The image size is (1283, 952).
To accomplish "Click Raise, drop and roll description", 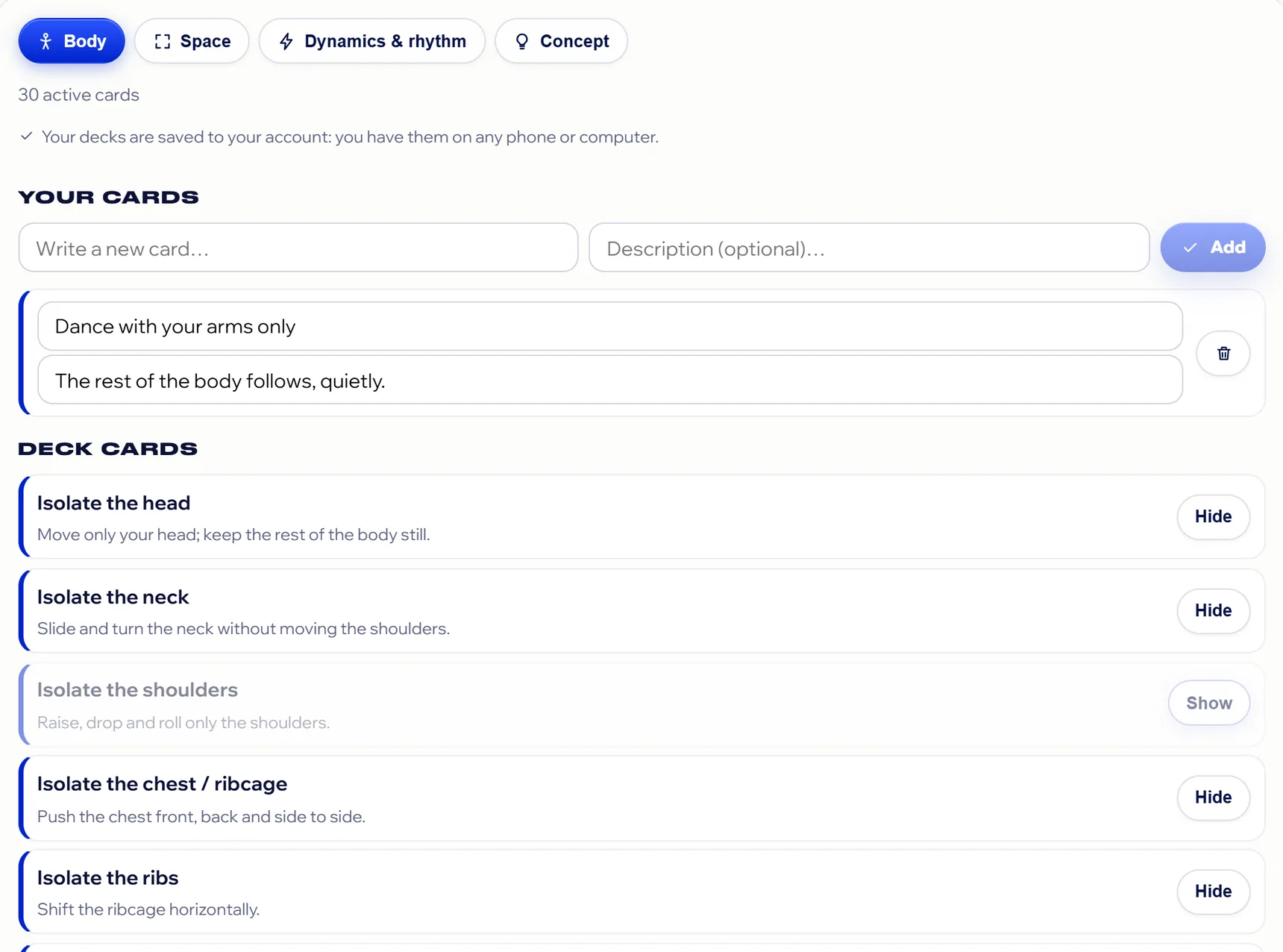I will (183, 722).
